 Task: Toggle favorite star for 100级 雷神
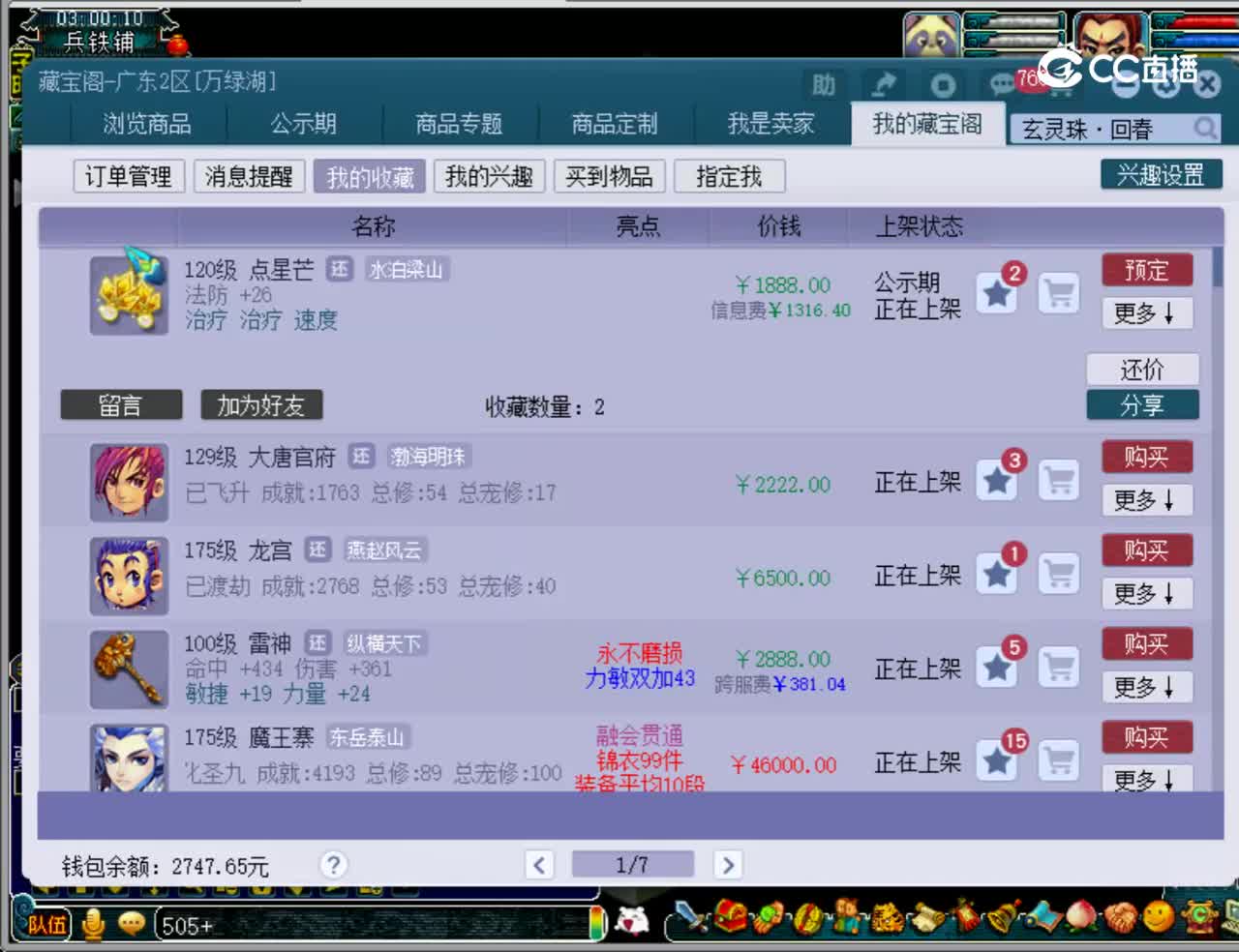tap(997, 667)
